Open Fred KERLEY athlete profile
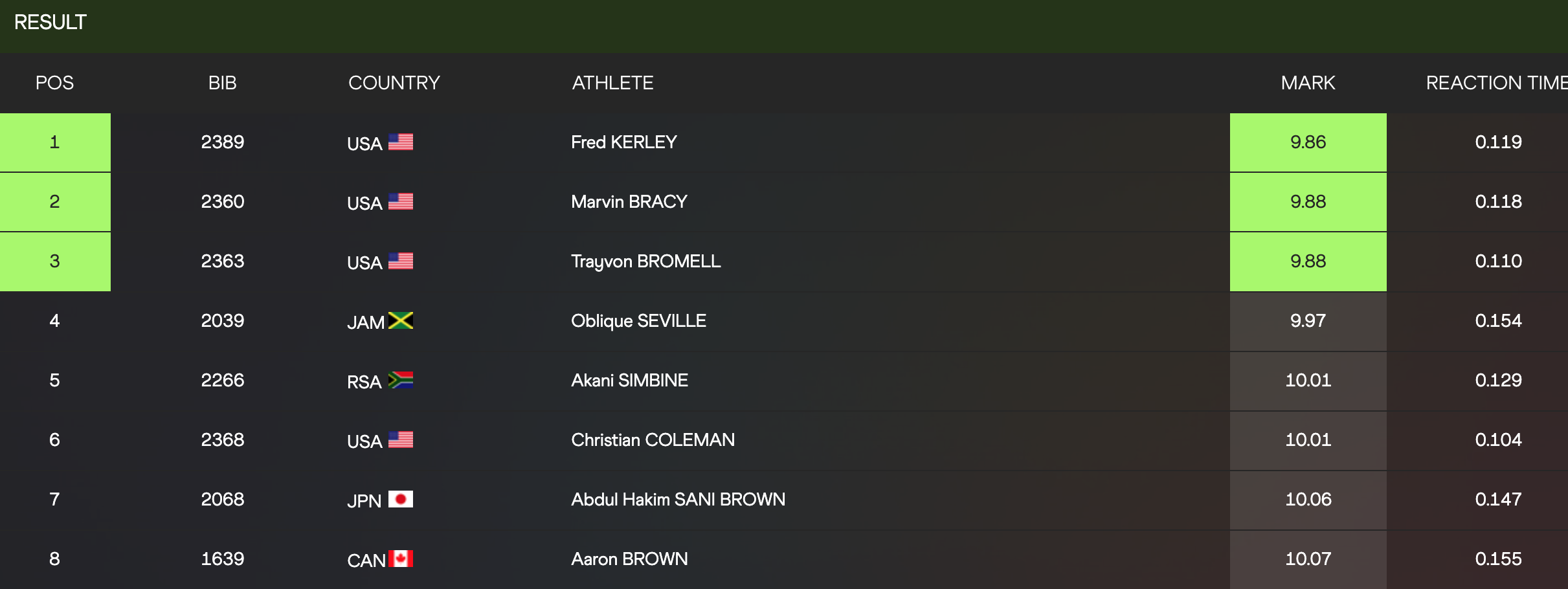 (x=623, y=142)
